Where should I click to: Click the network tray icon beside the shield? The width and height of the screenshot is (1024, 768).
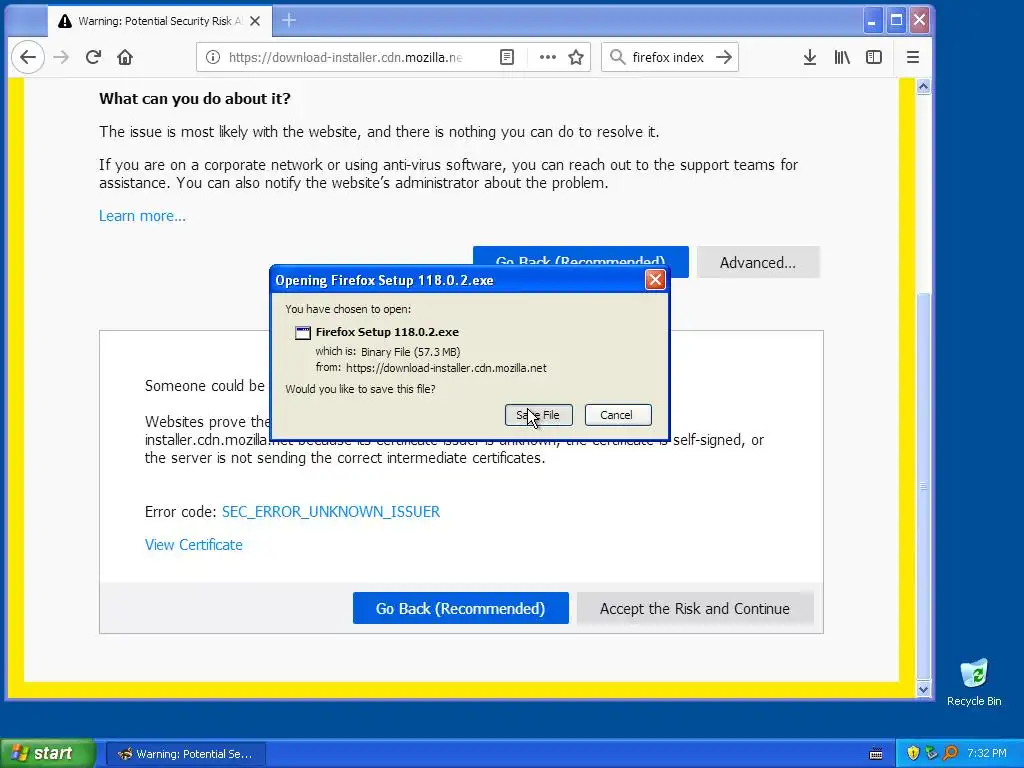pyautogui.click(x=932, y=754)
